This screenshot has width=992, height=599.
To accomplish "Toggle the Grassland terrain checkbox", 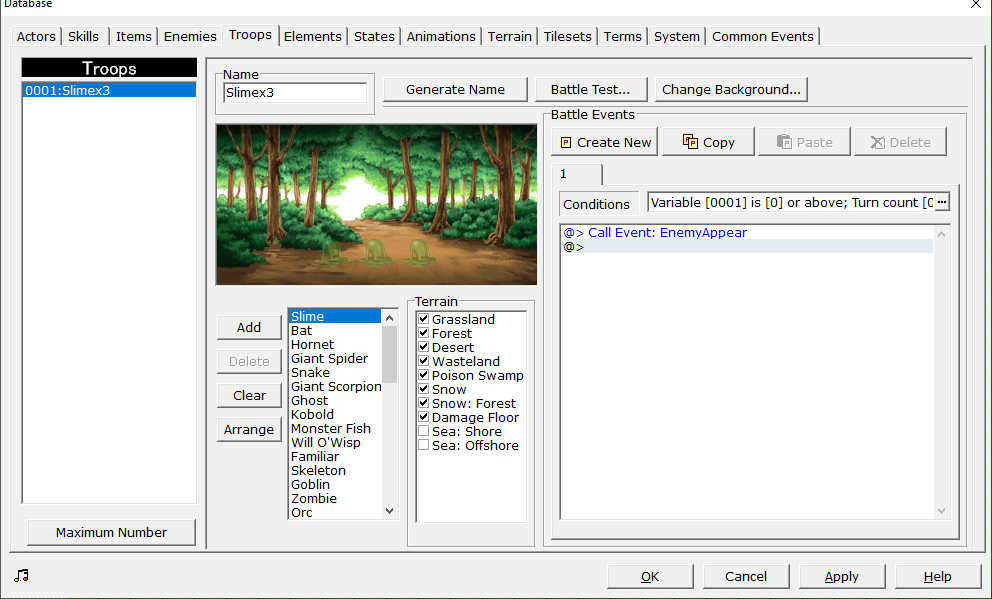I will pyautogui.click(x=424, y=319).
